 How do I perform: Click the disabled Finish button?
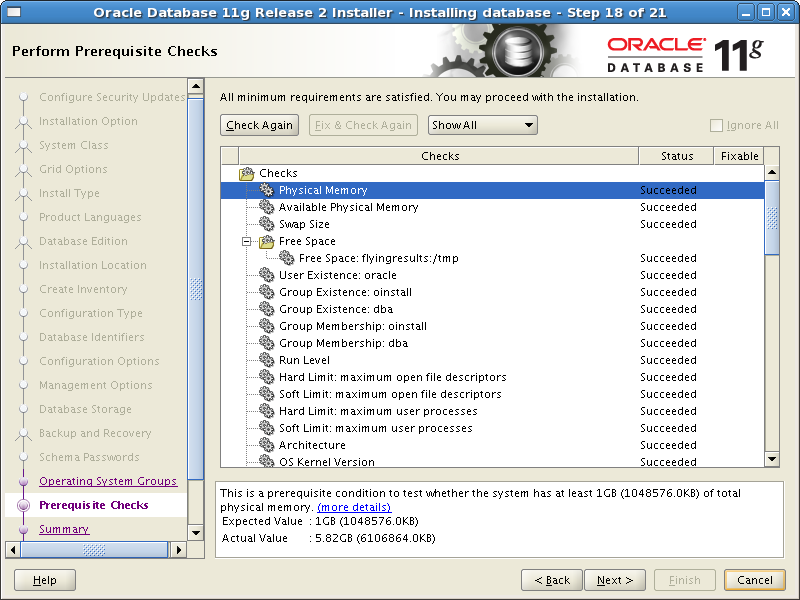point(685,580)
